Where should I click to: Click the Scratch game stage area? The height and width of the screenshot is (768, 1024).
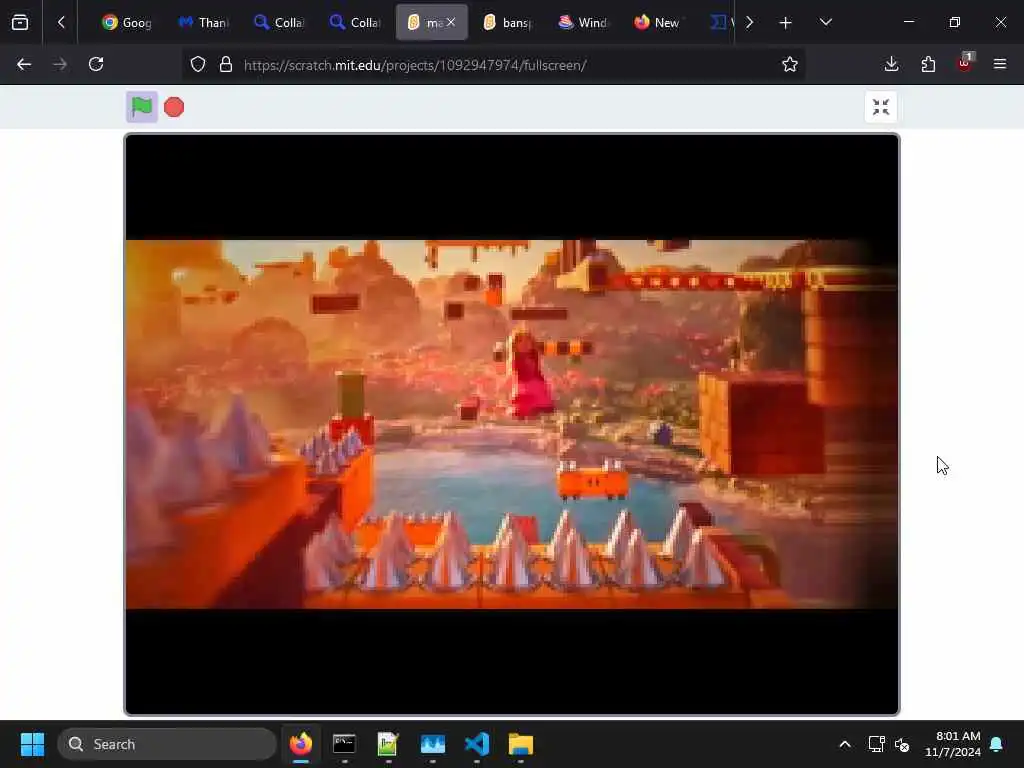[512, 424]
